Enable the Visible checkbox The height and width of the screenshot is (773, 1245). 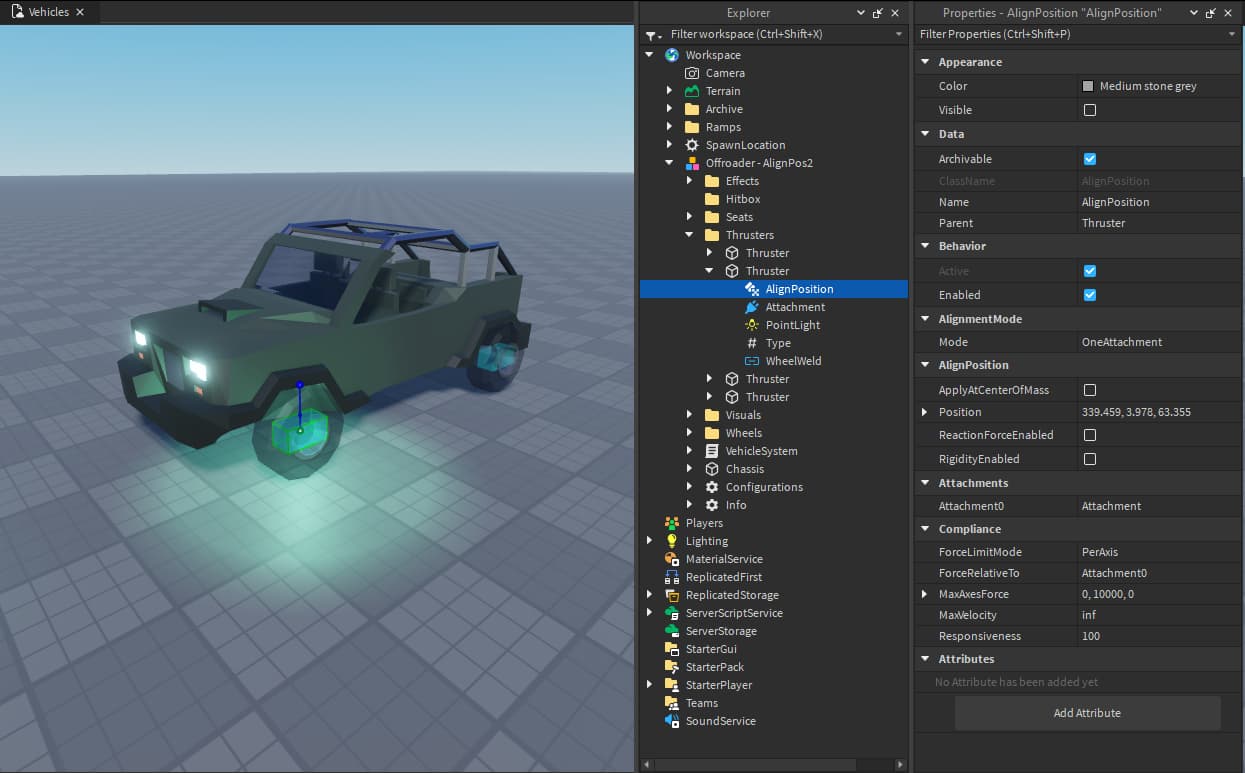(1090, 110)
